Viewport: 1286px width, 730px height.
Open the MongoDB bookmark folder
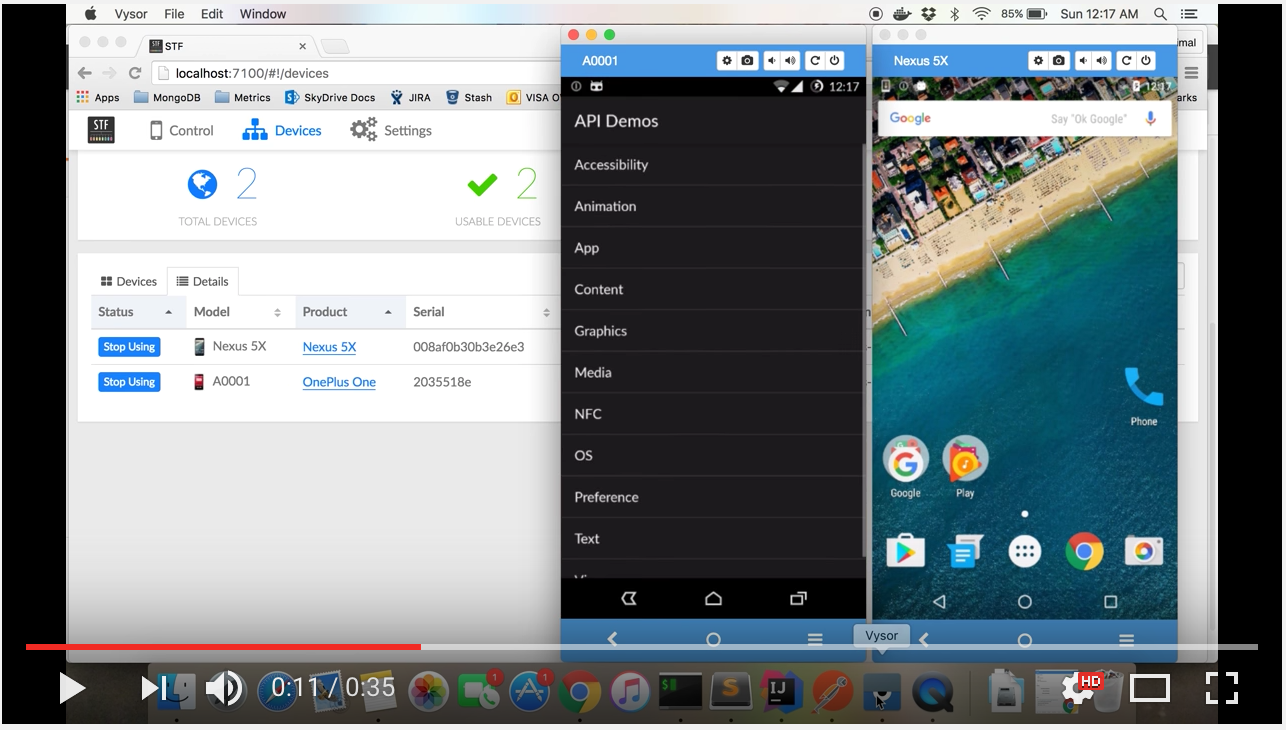167,98
